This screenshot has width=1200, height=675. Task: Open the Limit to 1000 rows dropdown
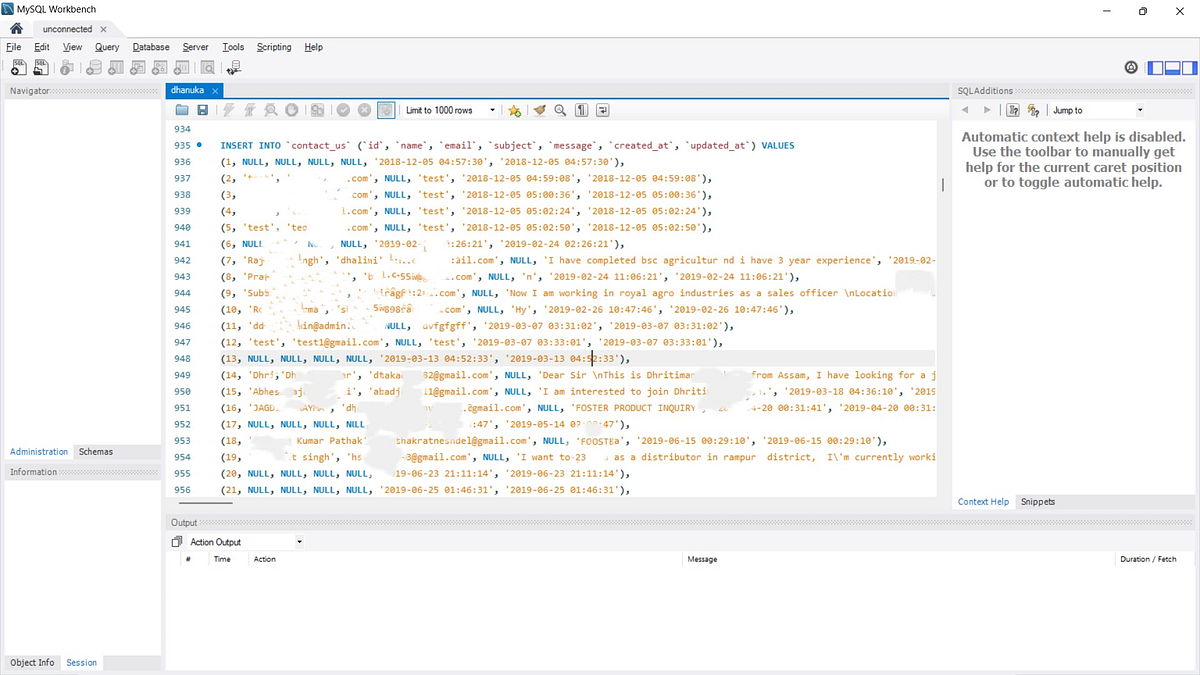[x=493, y=110]
